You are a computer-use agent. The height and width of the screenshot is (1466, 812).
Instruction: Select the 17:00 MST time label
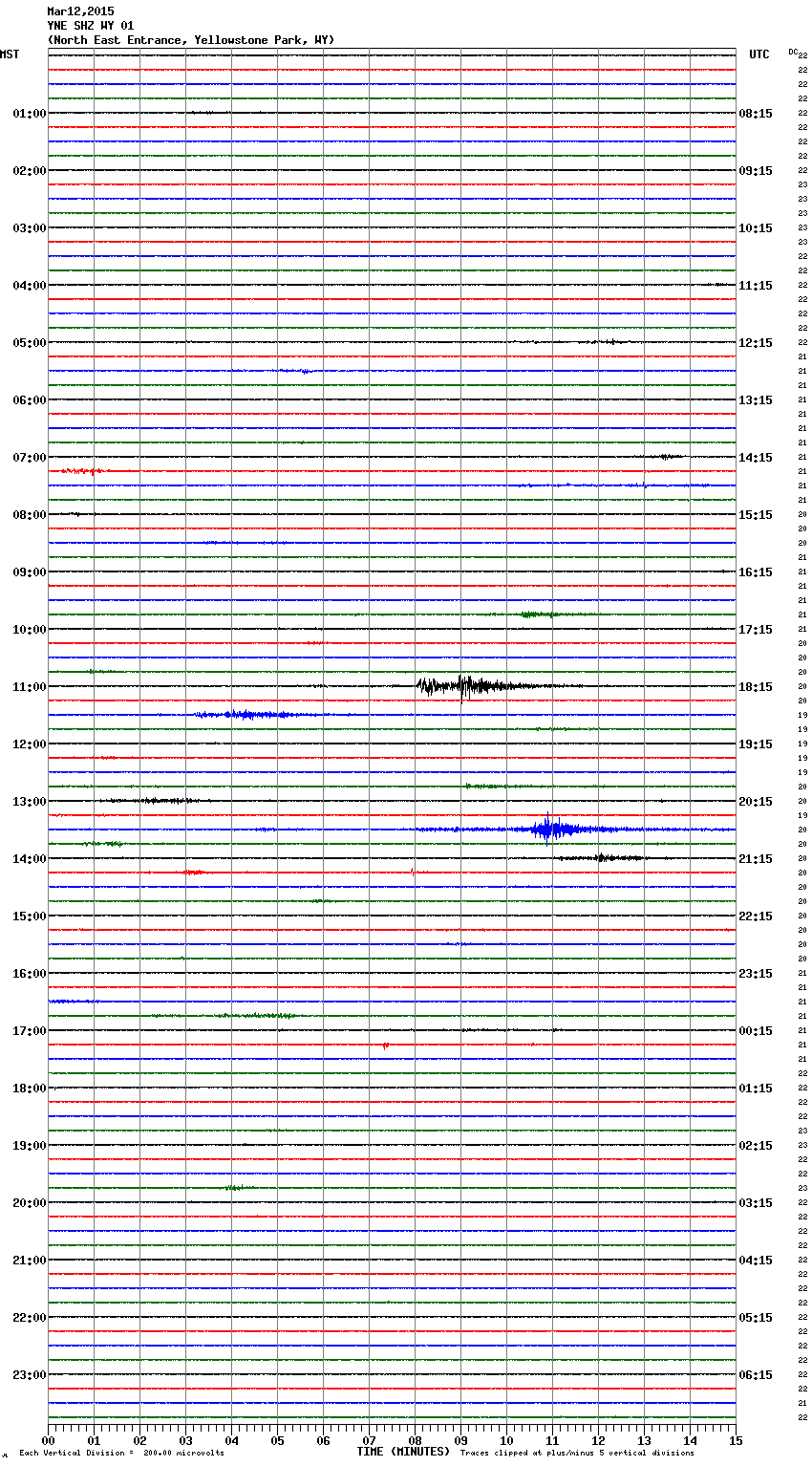coord(29,1031)
